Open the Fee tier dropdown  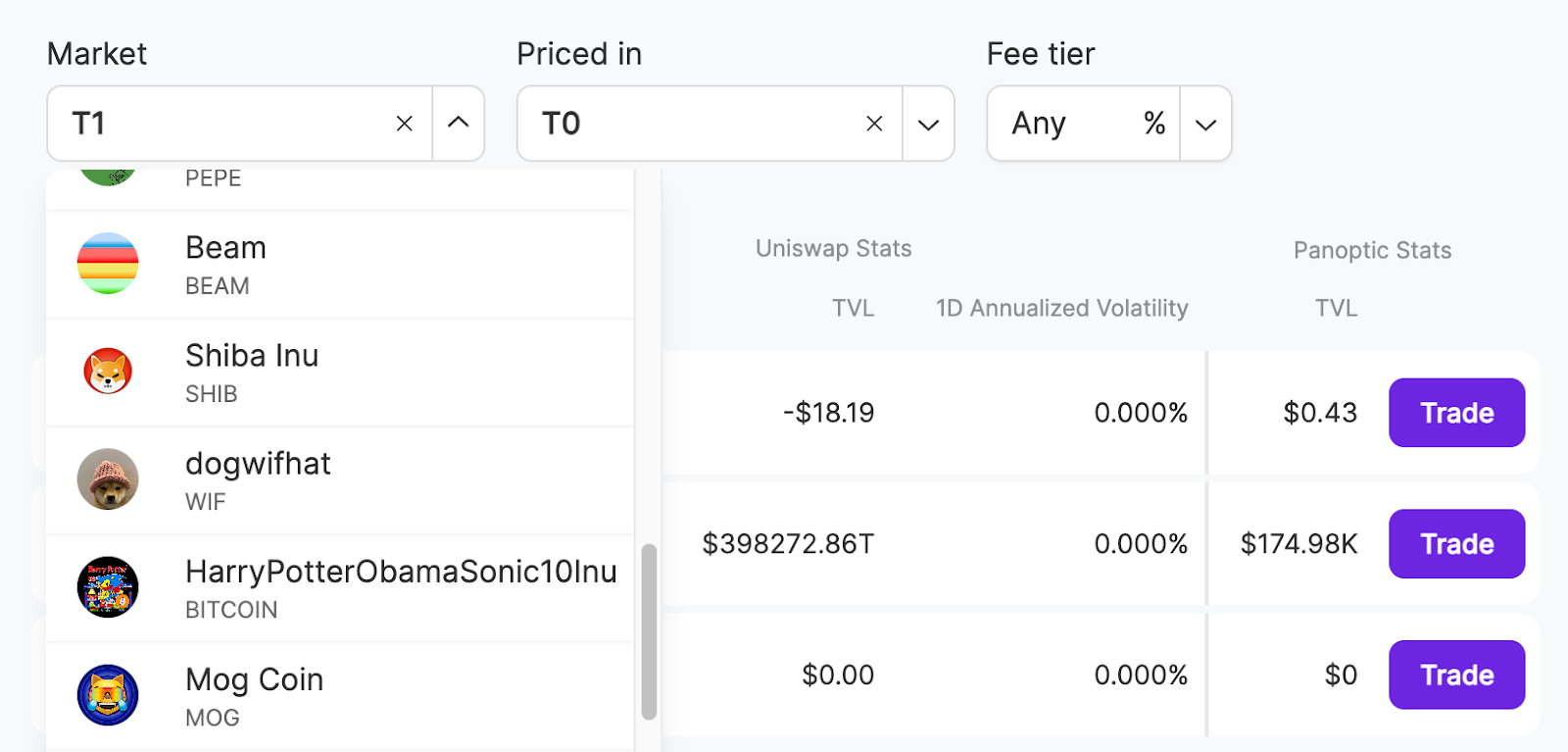click(x=1205, y=125)
